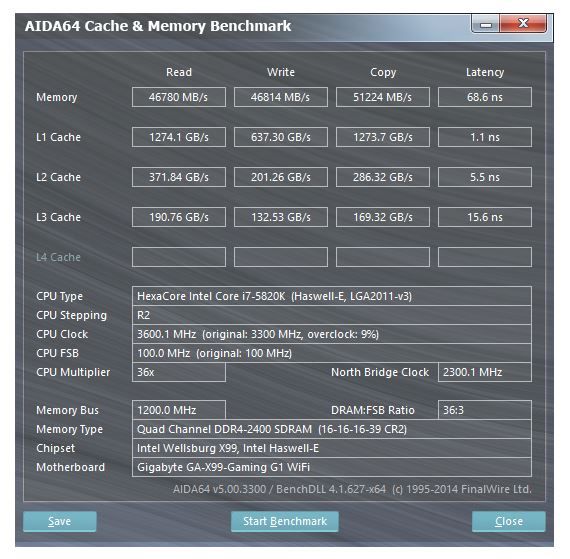Screen dimensions: 570x559
Task: Click L2 Cache read value 371.84 GB/s
Action: 178,177
